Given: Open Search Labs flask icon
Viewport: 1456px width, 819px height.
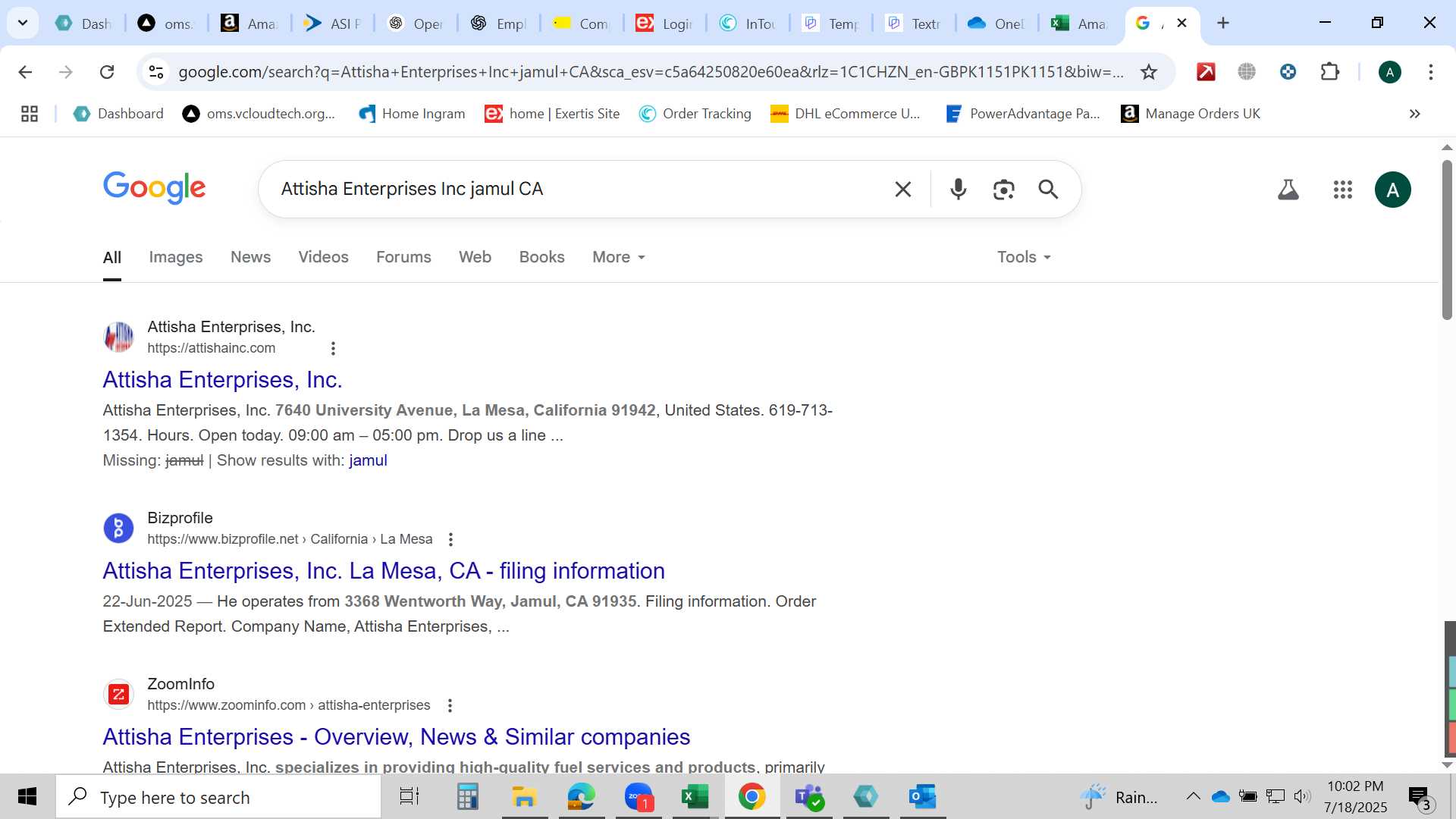Looking at the screenshot, I should (x=1288, y=189).
